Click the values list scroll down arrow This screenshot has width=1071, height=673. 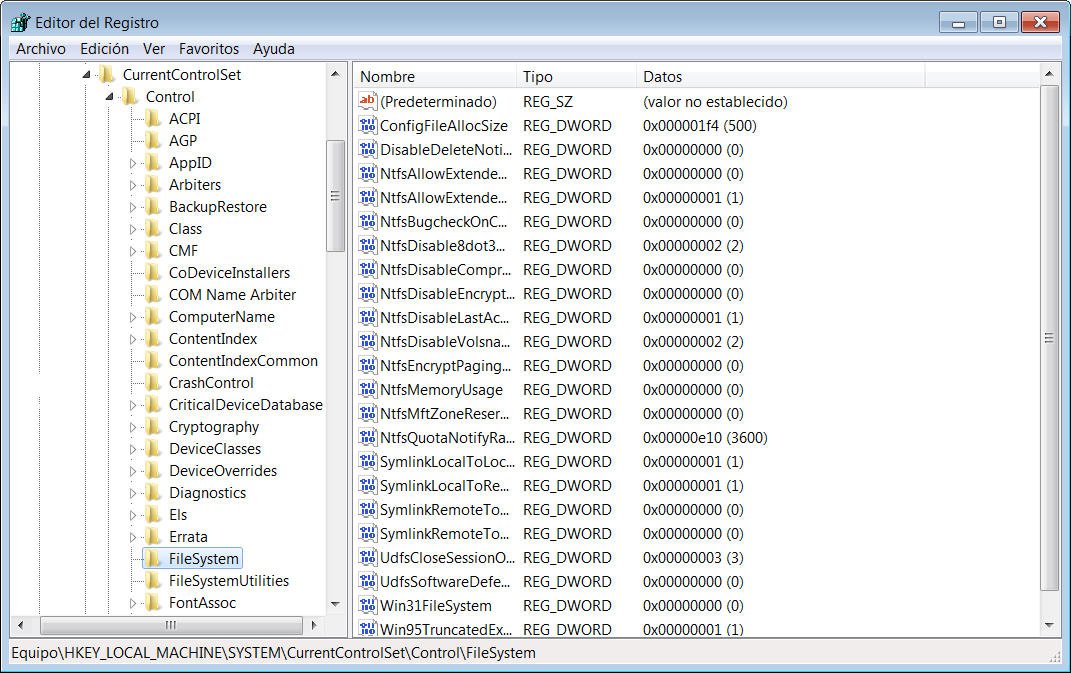[1049, 625]
